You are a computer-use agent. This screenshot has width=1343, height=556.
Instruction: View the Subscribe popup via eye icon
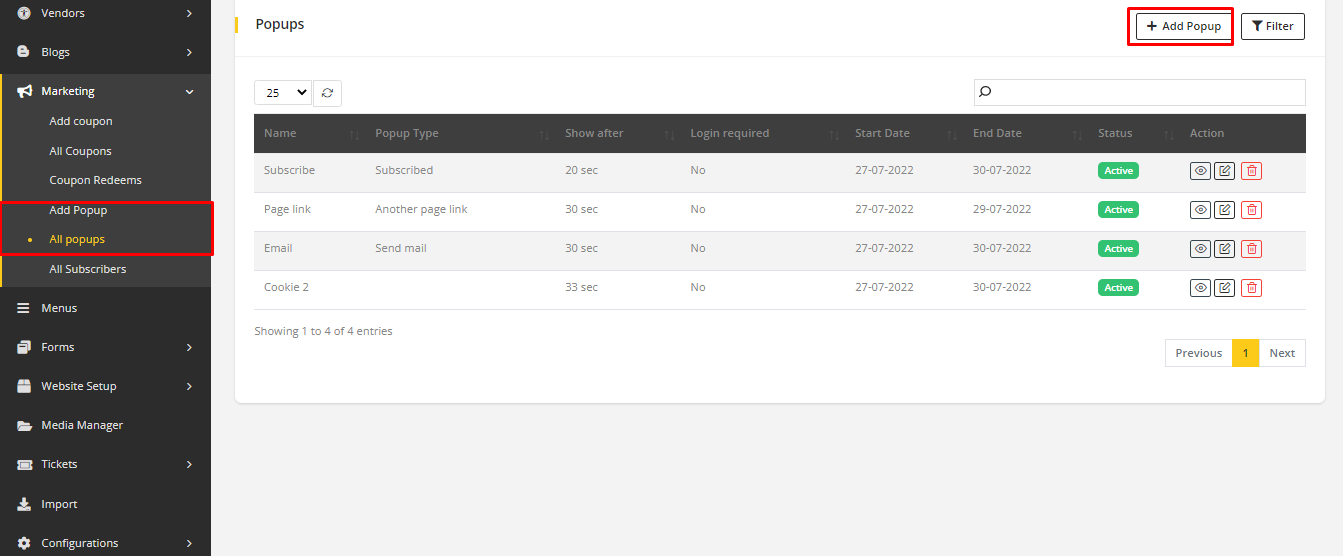1200,171
